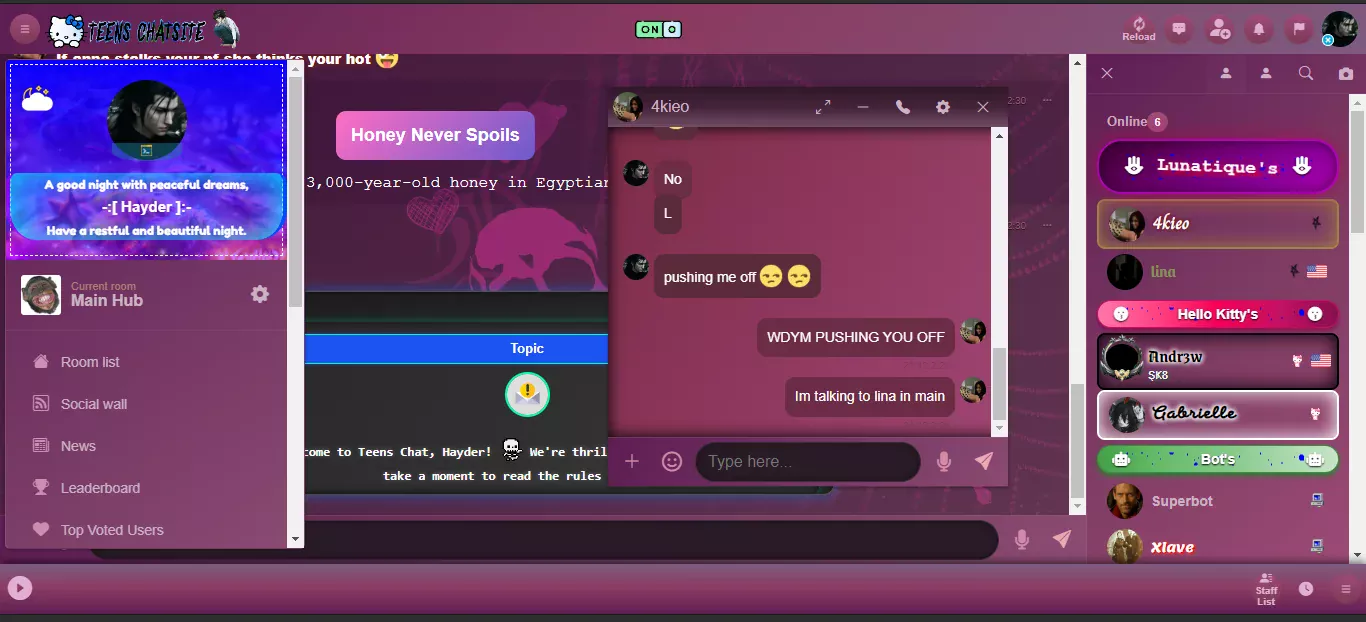Select user 4kieo in online list
Image resolution: width=1366 pixels, height=622 pixels.
pyautogui.click(x=1218, y=223)
